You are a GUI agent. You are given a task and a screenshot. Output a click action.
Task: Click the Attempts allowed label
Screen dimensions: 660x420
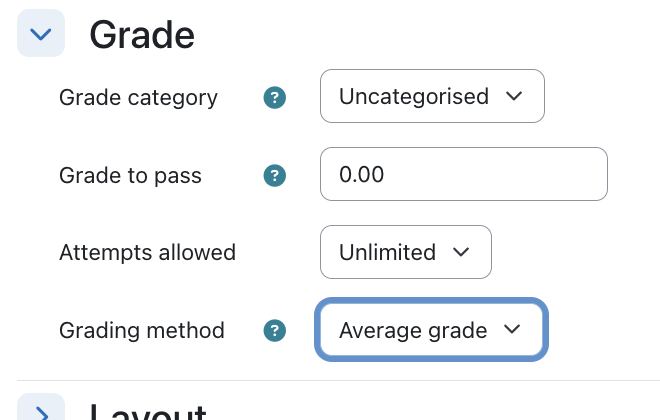tap(147, 253)
